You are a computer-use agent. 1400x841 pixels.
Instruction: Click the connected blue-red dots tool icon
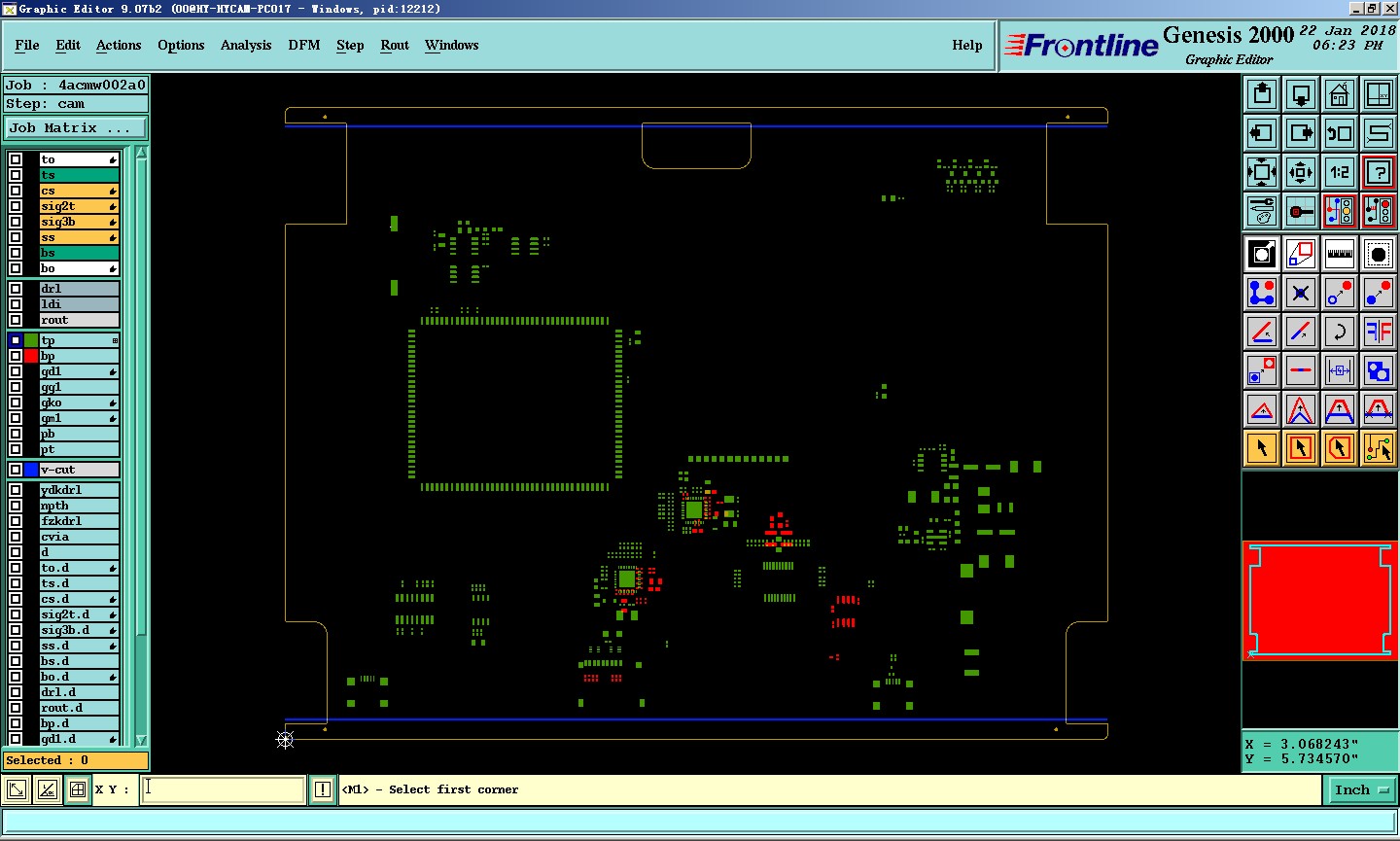pyautogui.click(x=1262, y=293)
